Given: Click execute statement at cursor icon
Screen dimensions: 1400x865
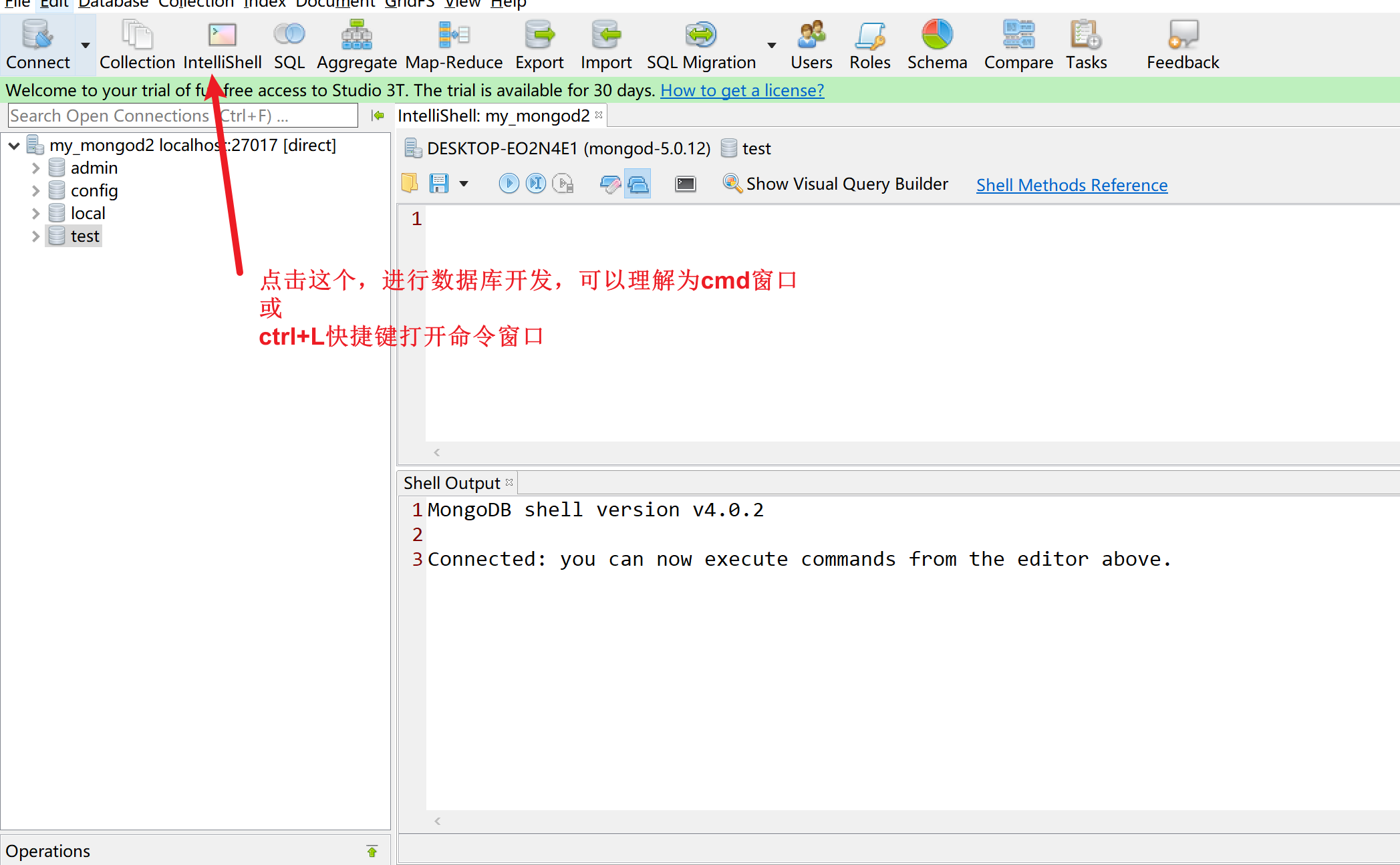Looking at the screenshot, I should 536,183.
